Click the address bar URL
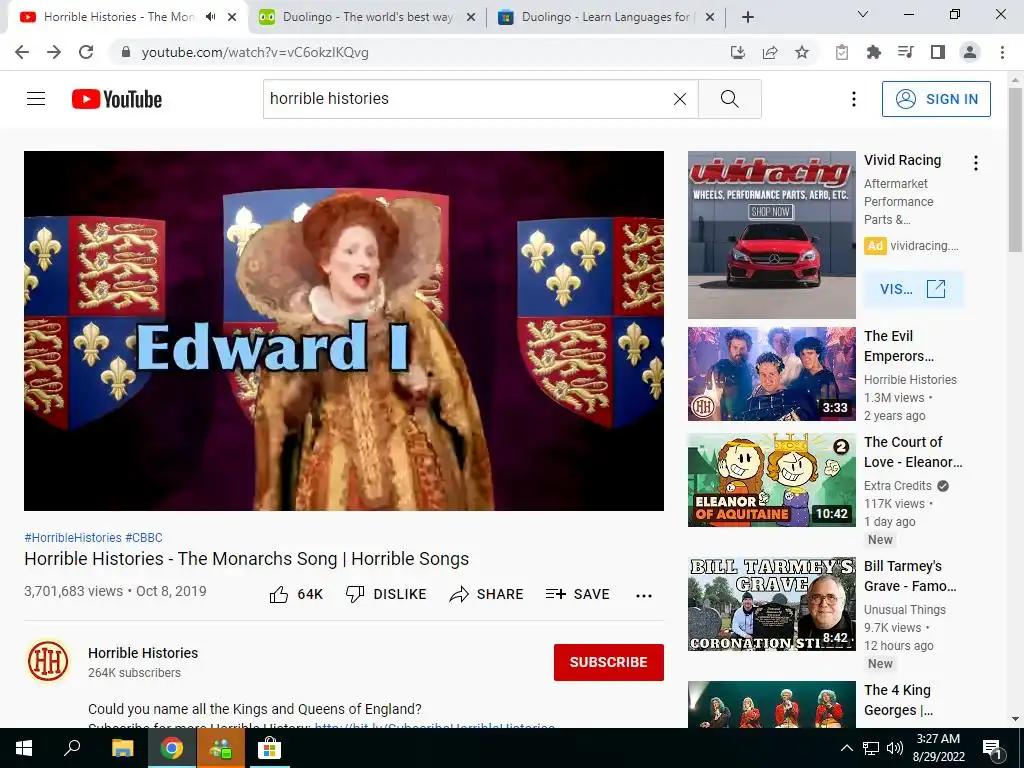 pos(255,52)
